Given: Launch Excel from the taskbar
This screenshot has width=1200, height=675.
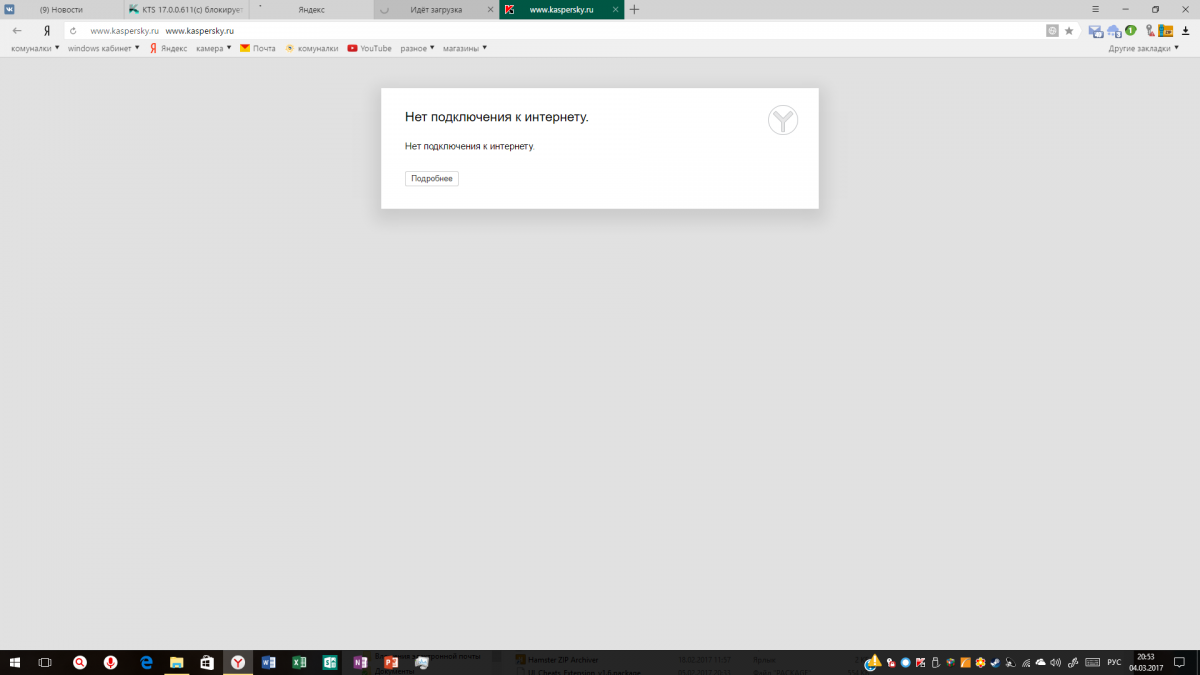Looking at the screenshot, I should 299,662.
